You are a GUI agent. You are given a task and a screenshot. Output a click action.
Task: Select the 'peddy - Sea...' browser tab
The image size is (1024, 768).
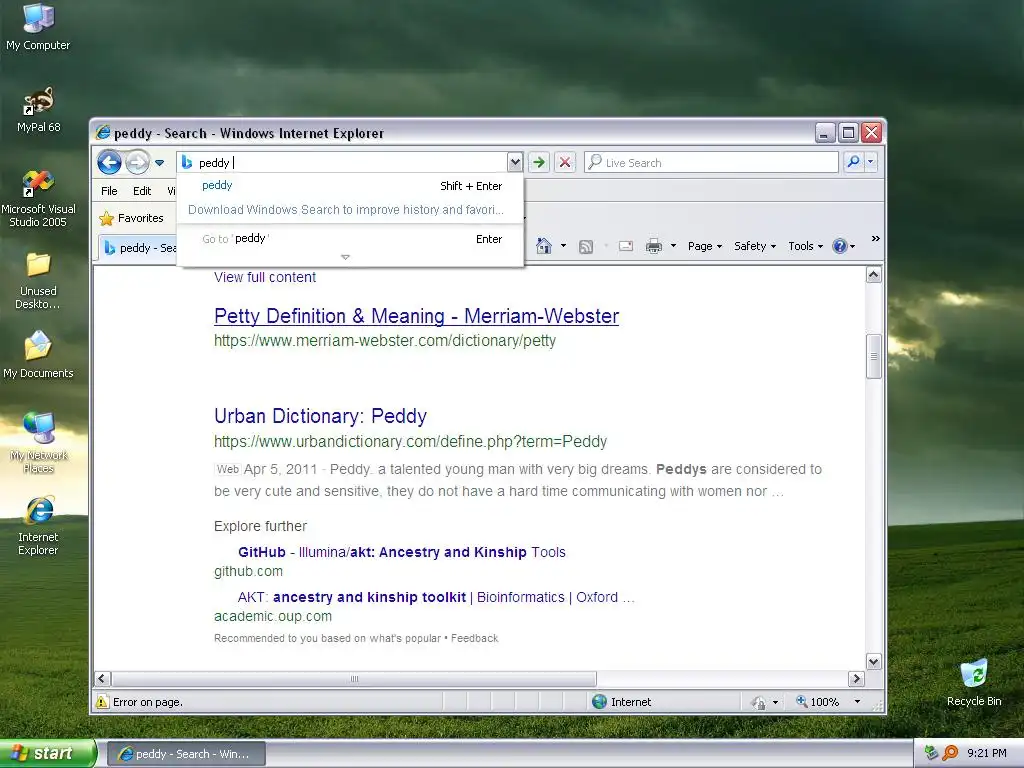138,248
